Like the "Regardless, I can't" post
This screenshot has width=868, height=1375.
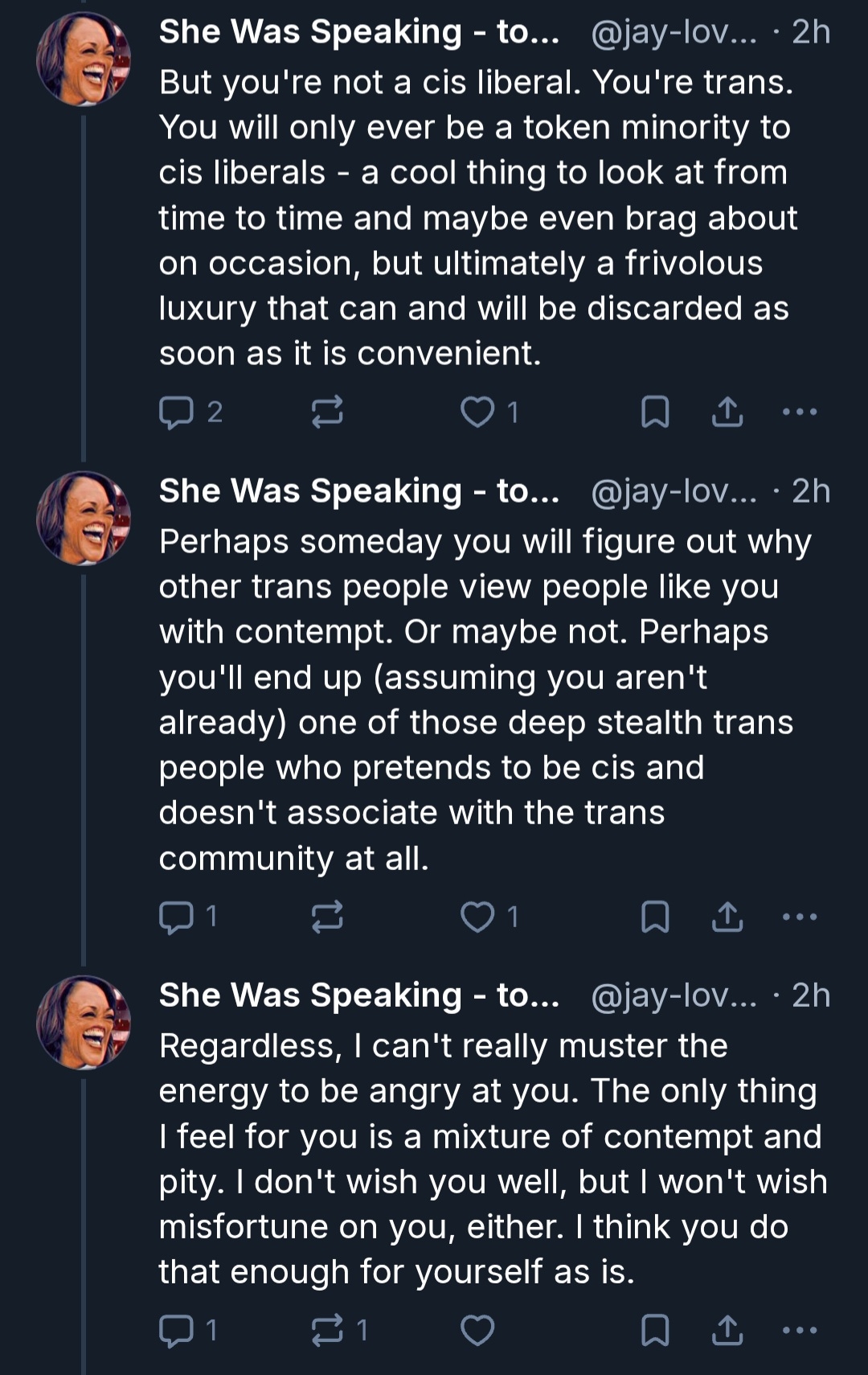click(x=477, y=1331)
